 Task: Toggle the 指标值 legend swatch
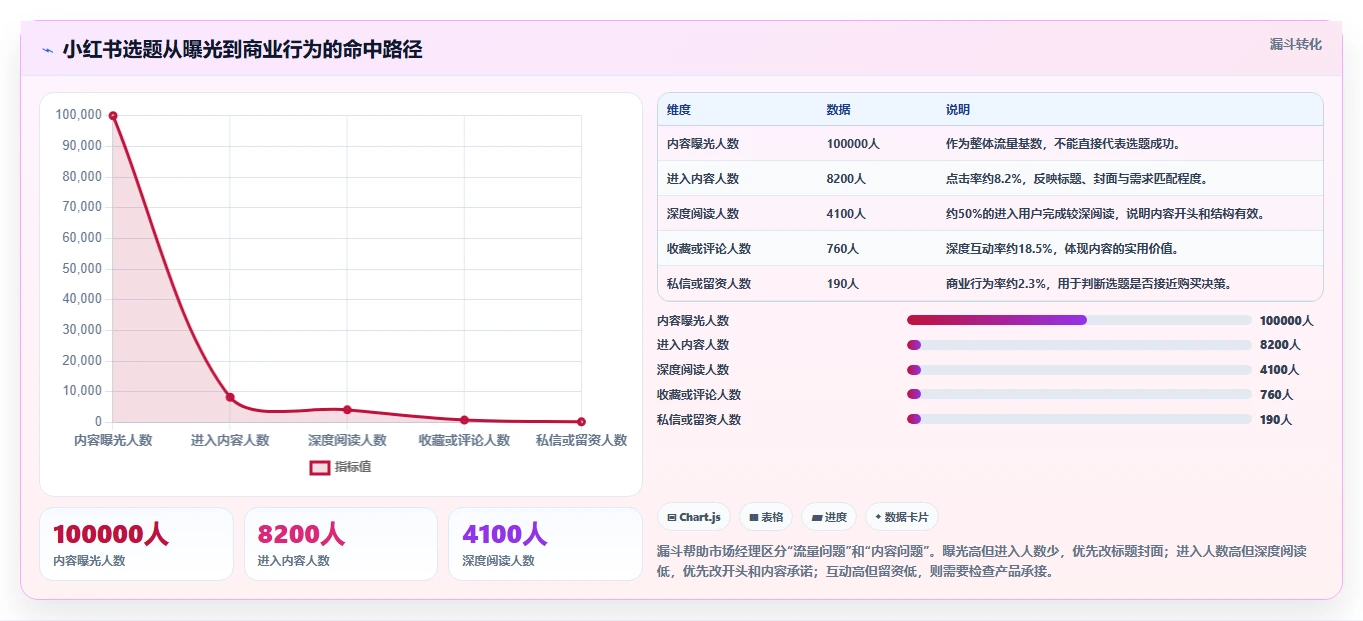[320, 467]
